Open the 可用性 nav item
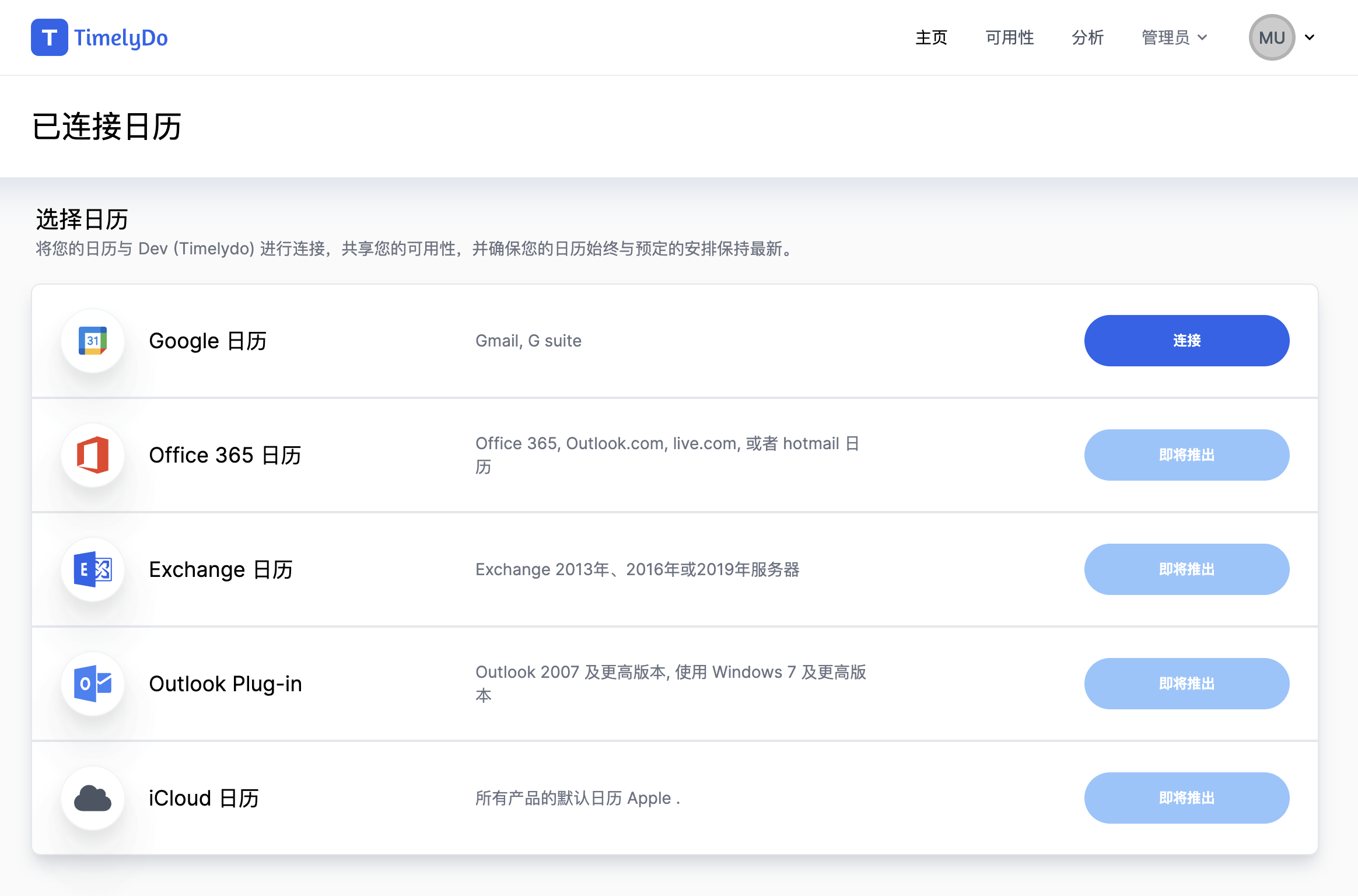The width and height of the screenshot is (1358, 896). 1010,37
